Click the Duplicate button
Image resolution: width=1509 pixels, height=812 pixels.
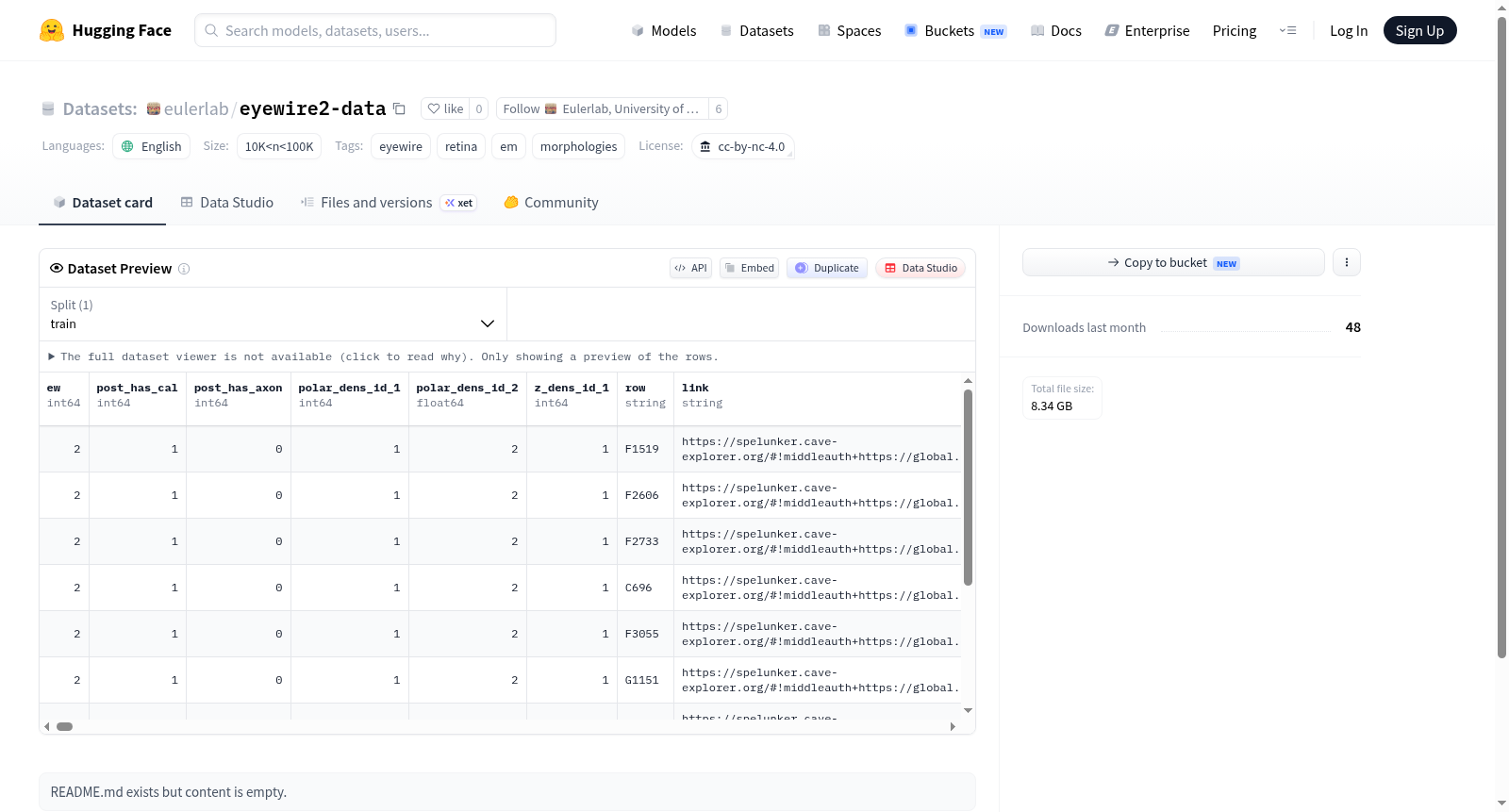click(827, 268)
